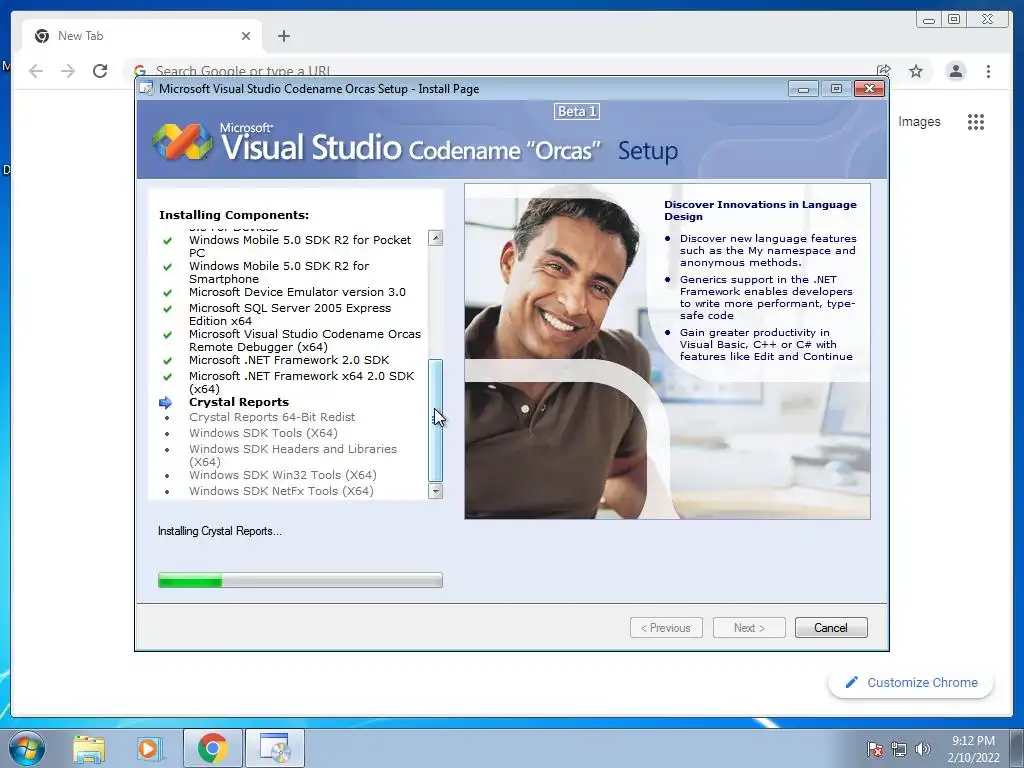Viewport: 1024px width, 768px height.
Task: Click the share page icon in Chrome
Action: point(884,71)
